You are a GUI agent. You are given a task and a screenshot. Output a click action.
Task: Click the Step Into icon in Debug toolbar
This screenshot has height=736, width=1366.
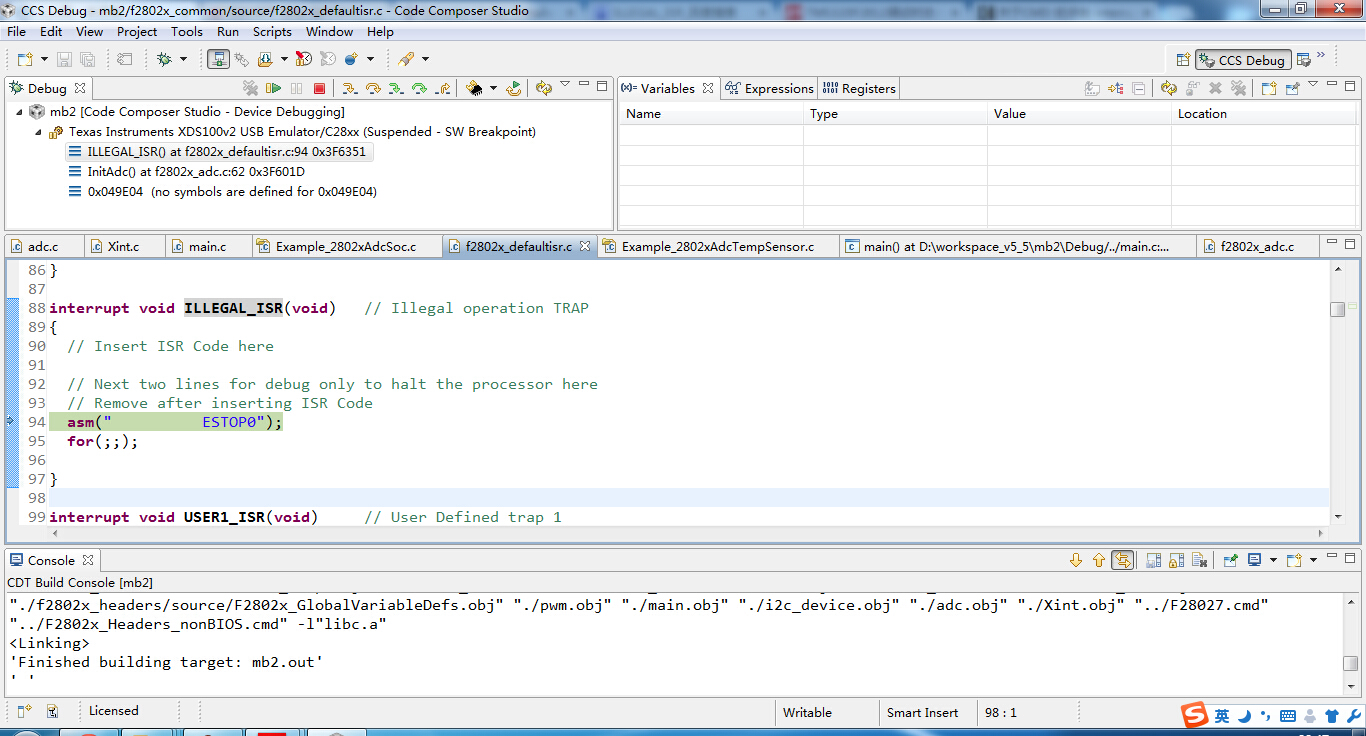tap(349, 88)
